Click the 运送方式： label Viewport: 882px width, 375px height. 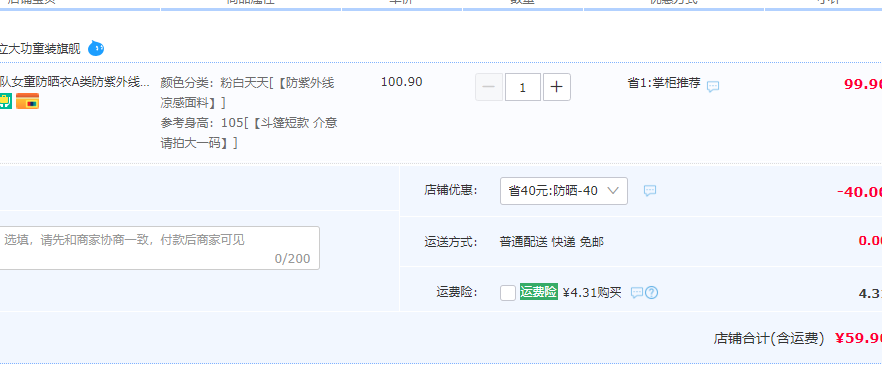point(451,242)
